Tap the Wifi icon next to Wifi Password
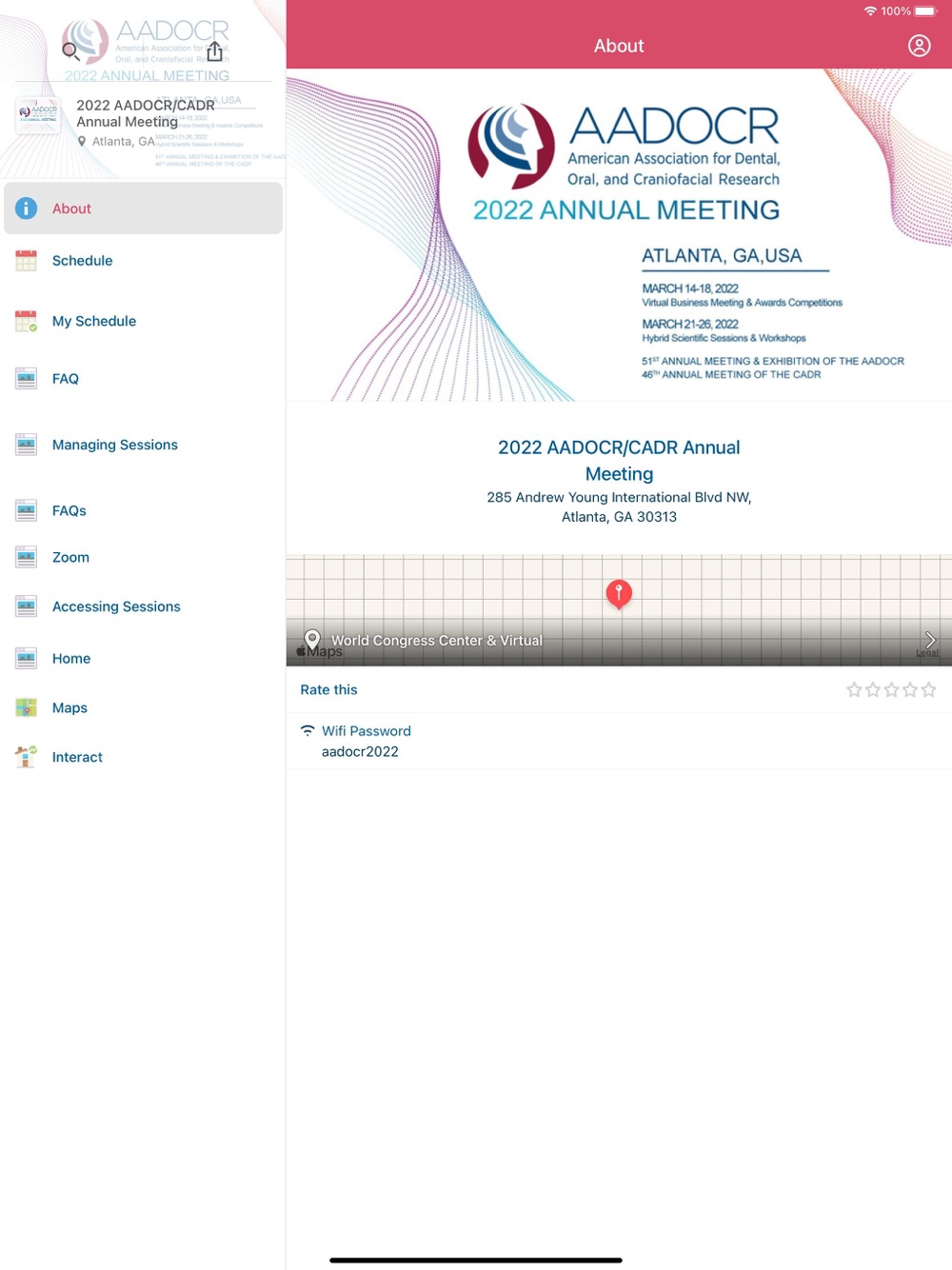 click(307, 731)
